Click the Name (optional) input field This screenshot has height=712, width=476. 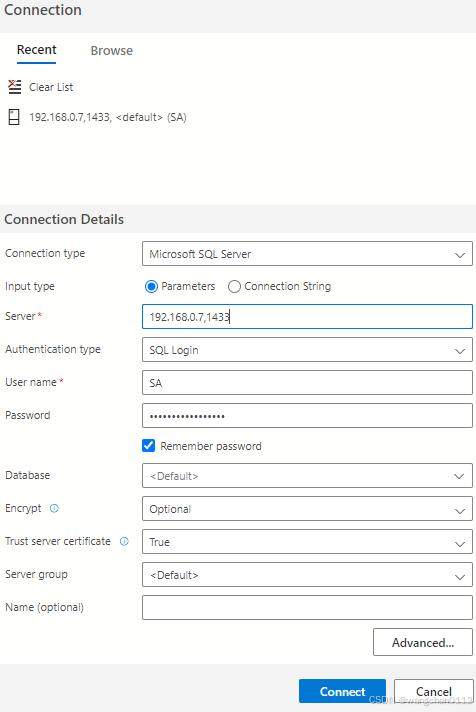[307, 608]
